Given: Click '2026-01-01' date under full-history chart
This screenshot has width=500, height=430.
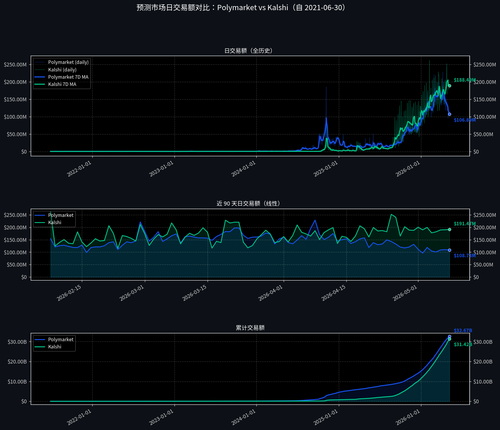Looking at the screenshot, I should pyautogui.click(x=408, y=169).
